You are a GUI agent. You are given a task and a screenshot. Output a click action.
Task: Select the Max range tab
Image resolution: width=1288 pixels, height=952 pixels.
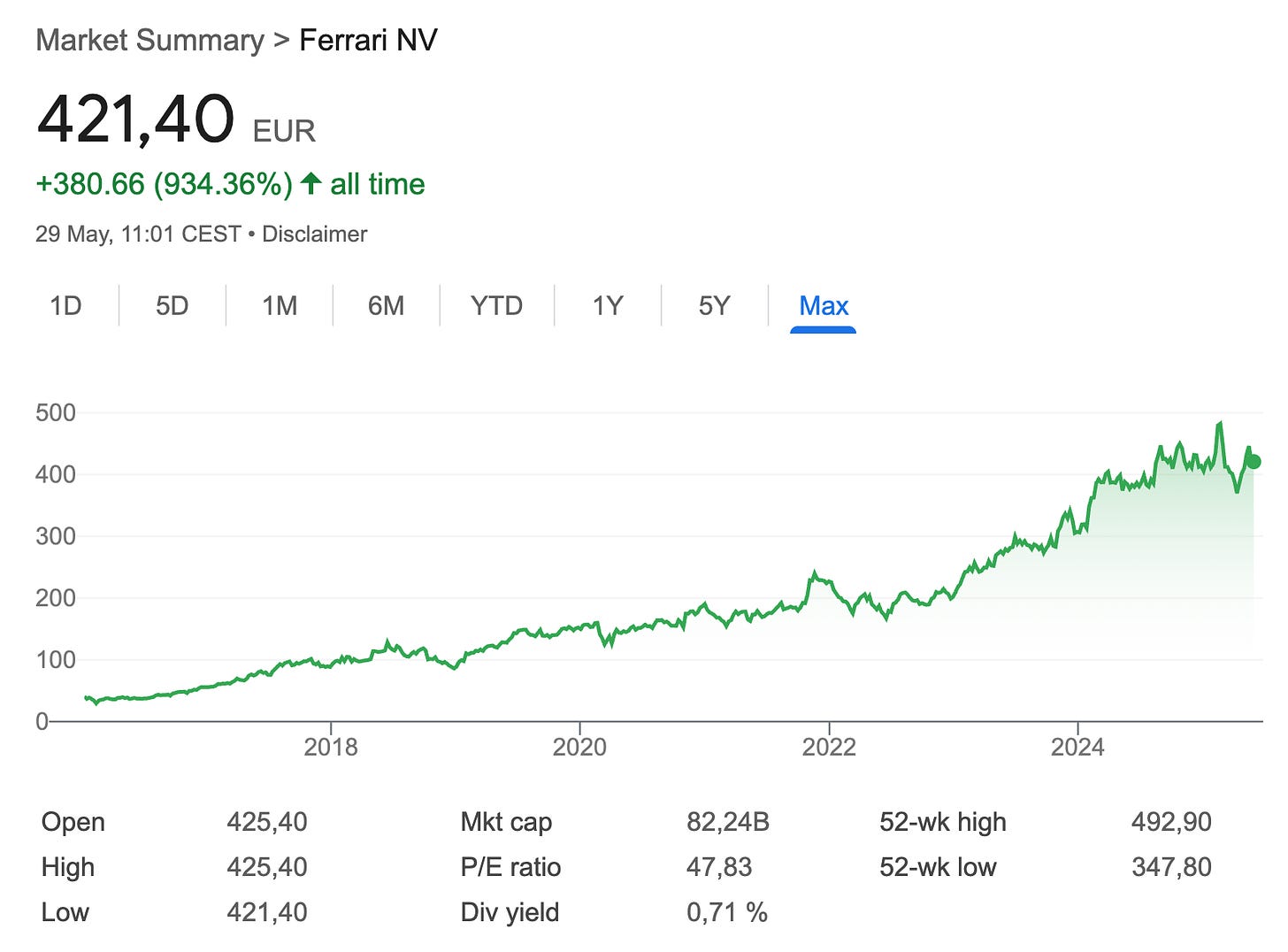click(824, 306)
